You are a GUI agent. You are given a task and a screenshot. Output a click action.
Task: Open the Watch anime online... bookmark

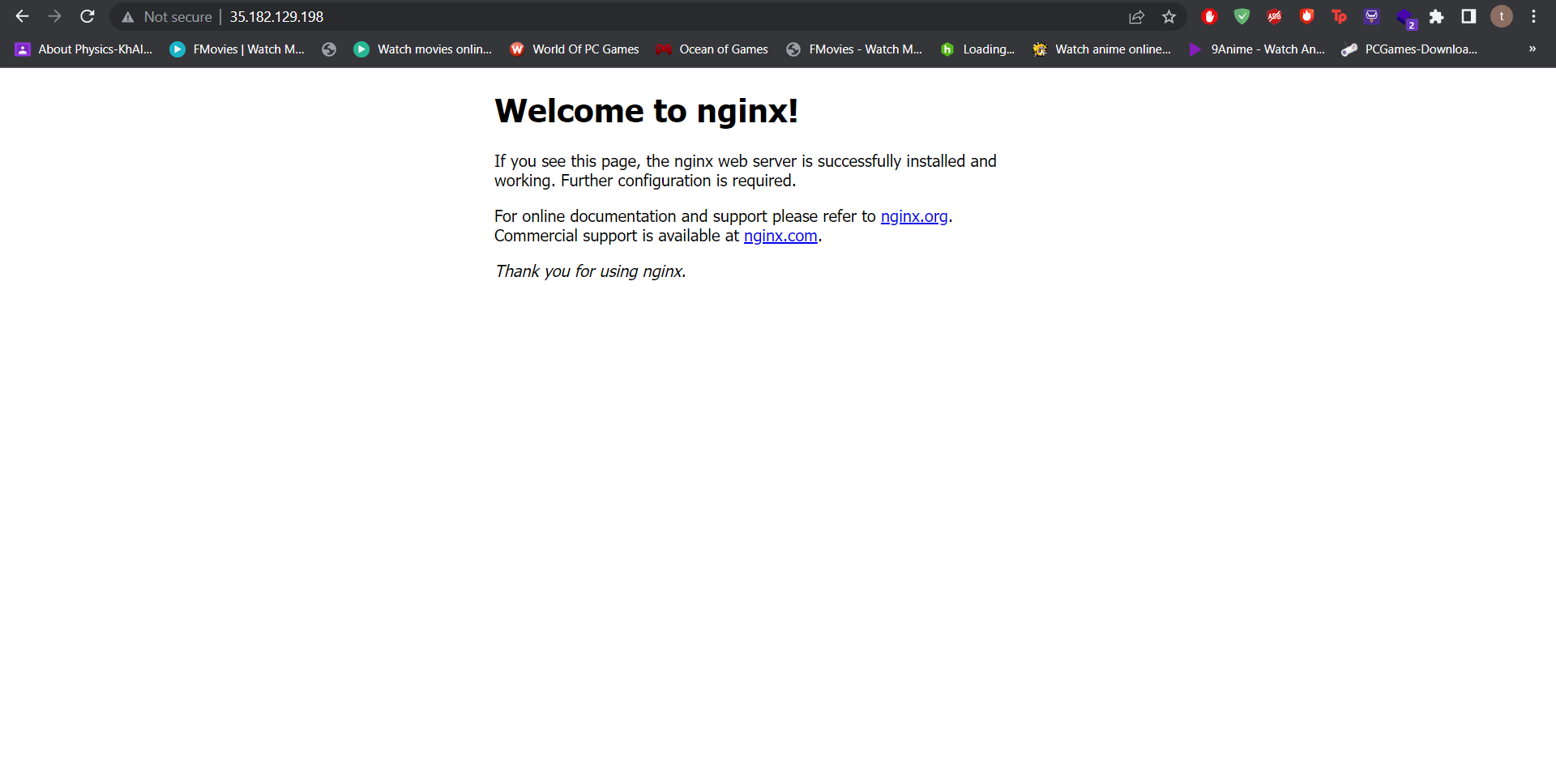click(1101, 49)
